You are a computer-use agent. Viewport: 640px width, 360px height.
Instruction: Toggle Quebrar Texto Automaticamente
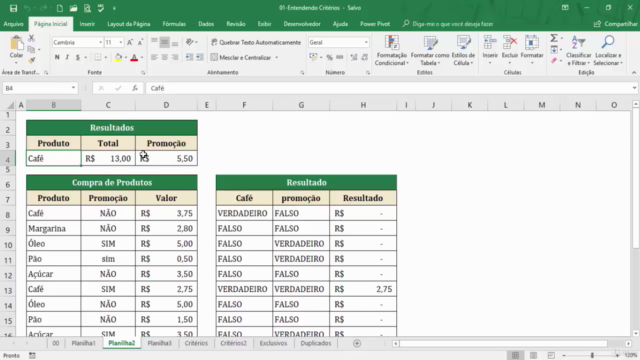click(x=256, y=42)
